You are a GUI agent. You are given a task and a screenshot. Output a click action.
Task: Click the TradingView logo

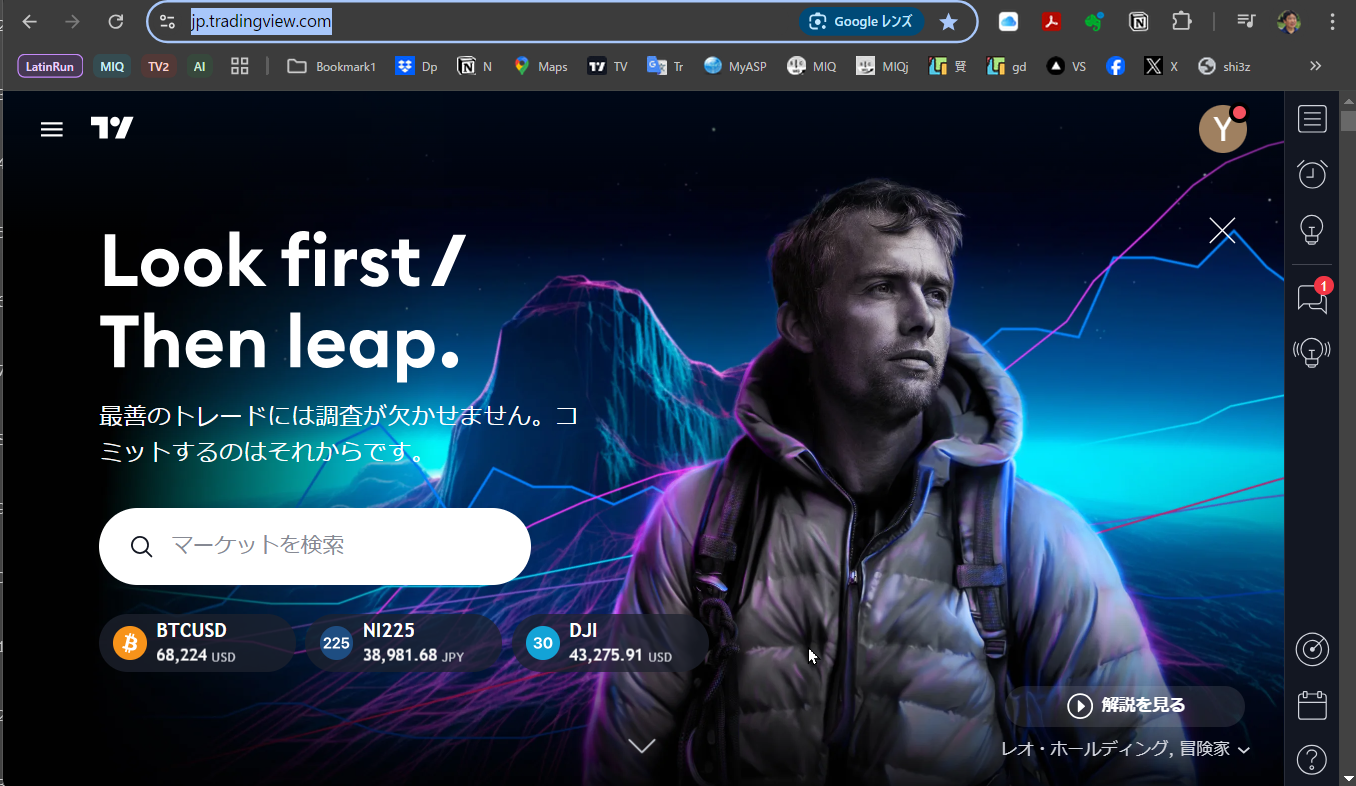[112, 128]
